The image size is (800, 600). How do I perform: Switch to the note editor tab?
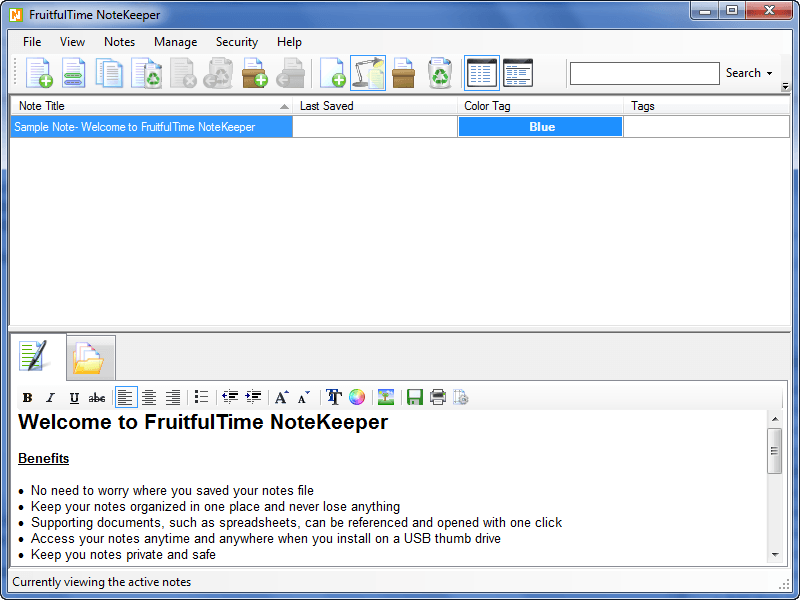point(37,356)
